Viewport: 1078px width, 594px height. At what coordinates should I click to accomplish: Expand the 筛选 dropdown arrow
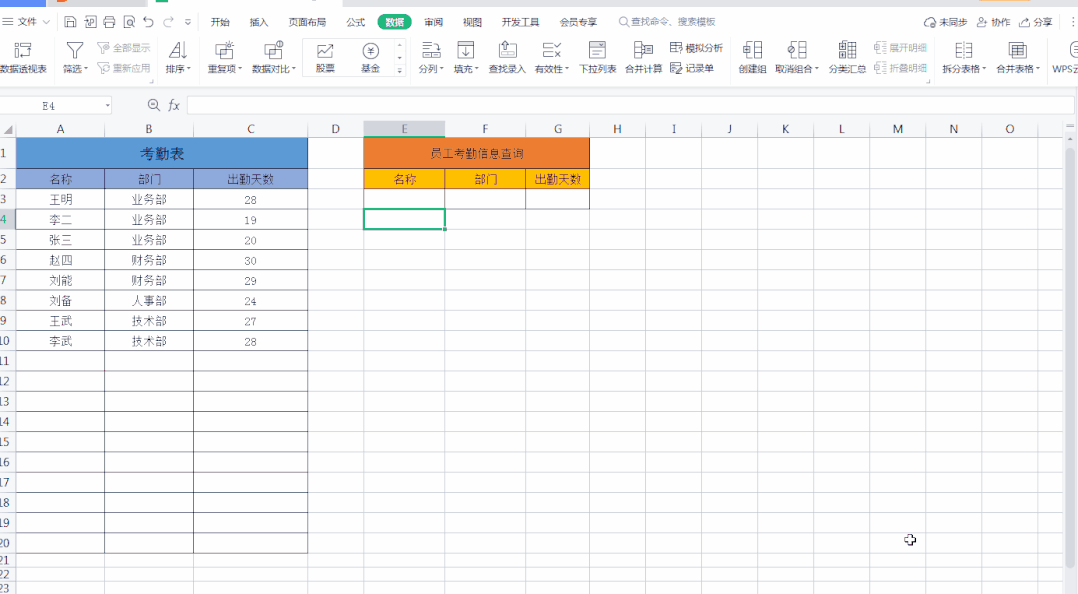tap(86, 69)
